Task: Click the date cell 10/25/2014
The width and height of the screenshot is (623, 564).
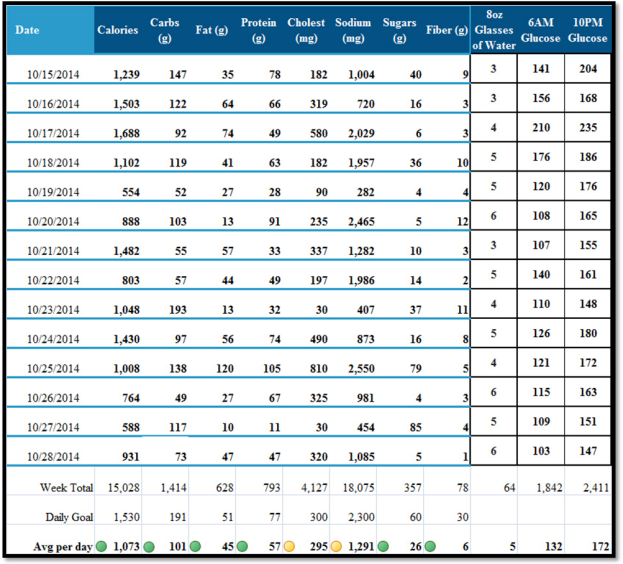Action: [x=53, y=369]
